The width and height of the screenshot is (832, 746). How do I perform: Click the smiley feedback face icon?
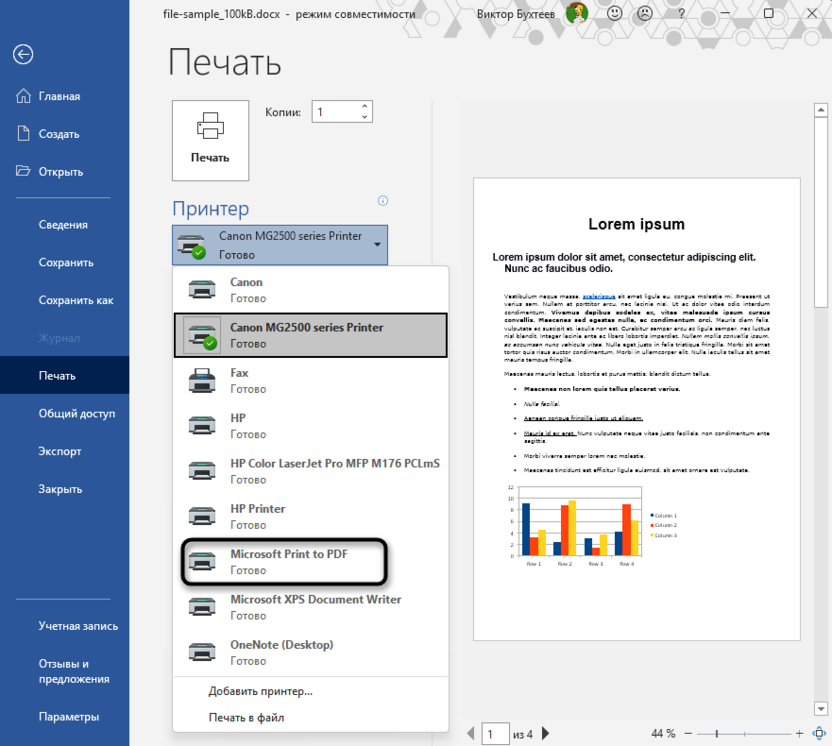[x=614, y=13]
